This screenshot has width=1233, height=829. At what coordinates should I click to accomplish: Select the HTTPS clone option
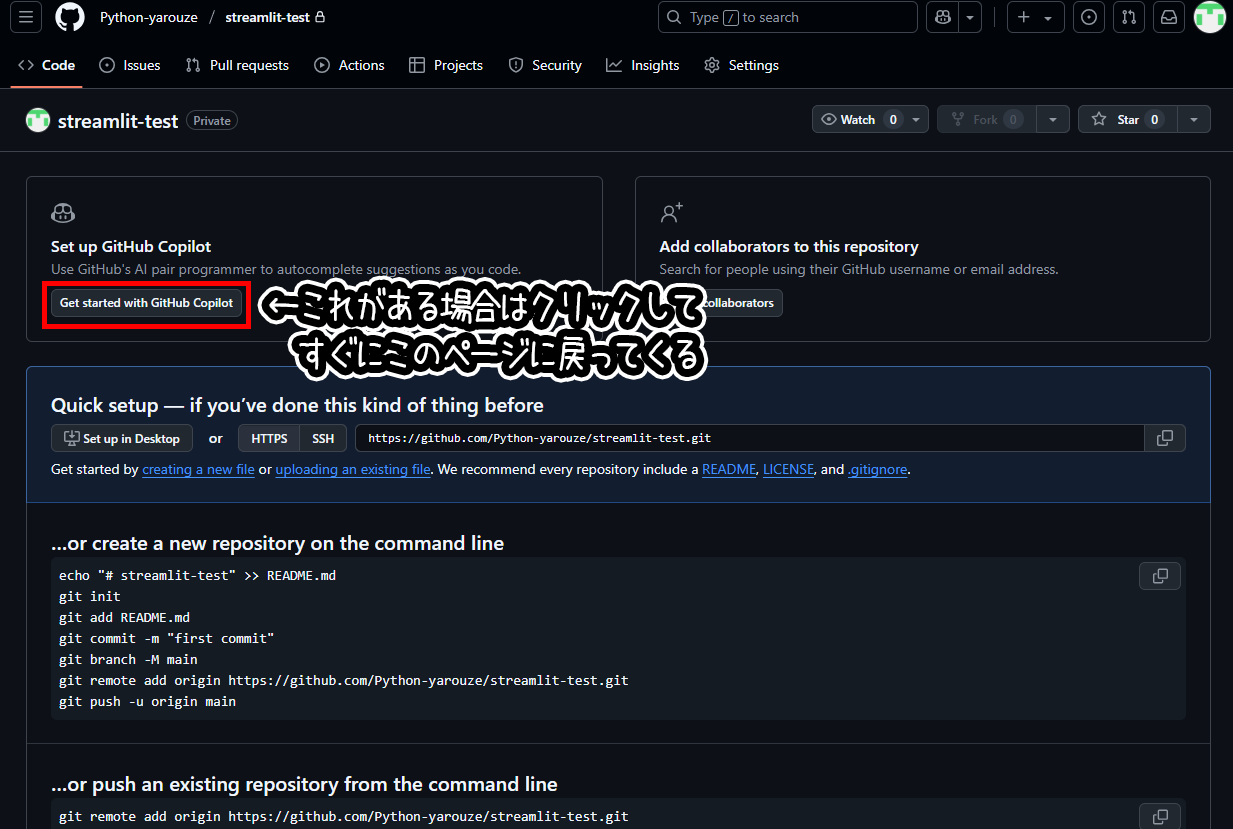click(x=269, y=438)
